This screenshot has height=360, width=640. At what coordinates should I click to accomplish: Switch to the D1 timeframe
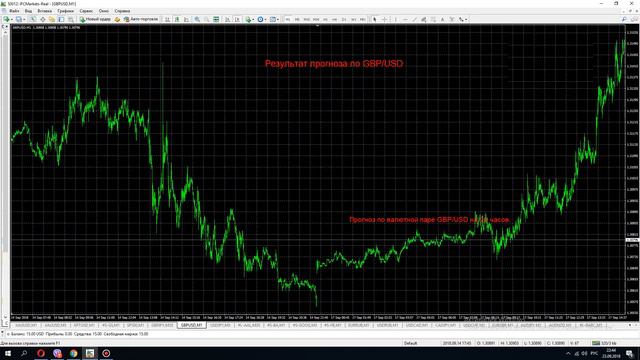(x=344, y=19)
